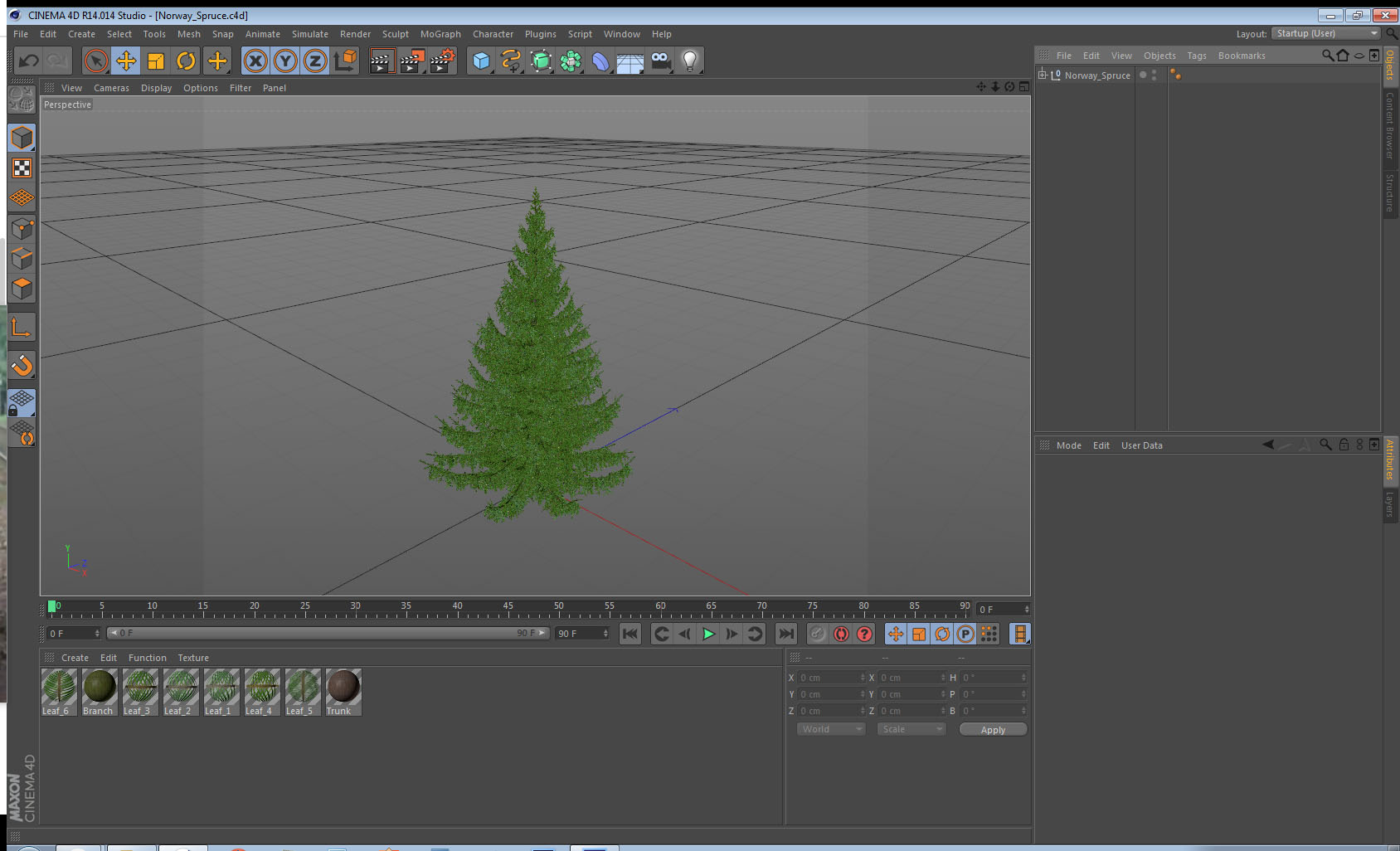Open viewport Cameras menu
This screenshot has height=851, width=1400.
point(111,88)
